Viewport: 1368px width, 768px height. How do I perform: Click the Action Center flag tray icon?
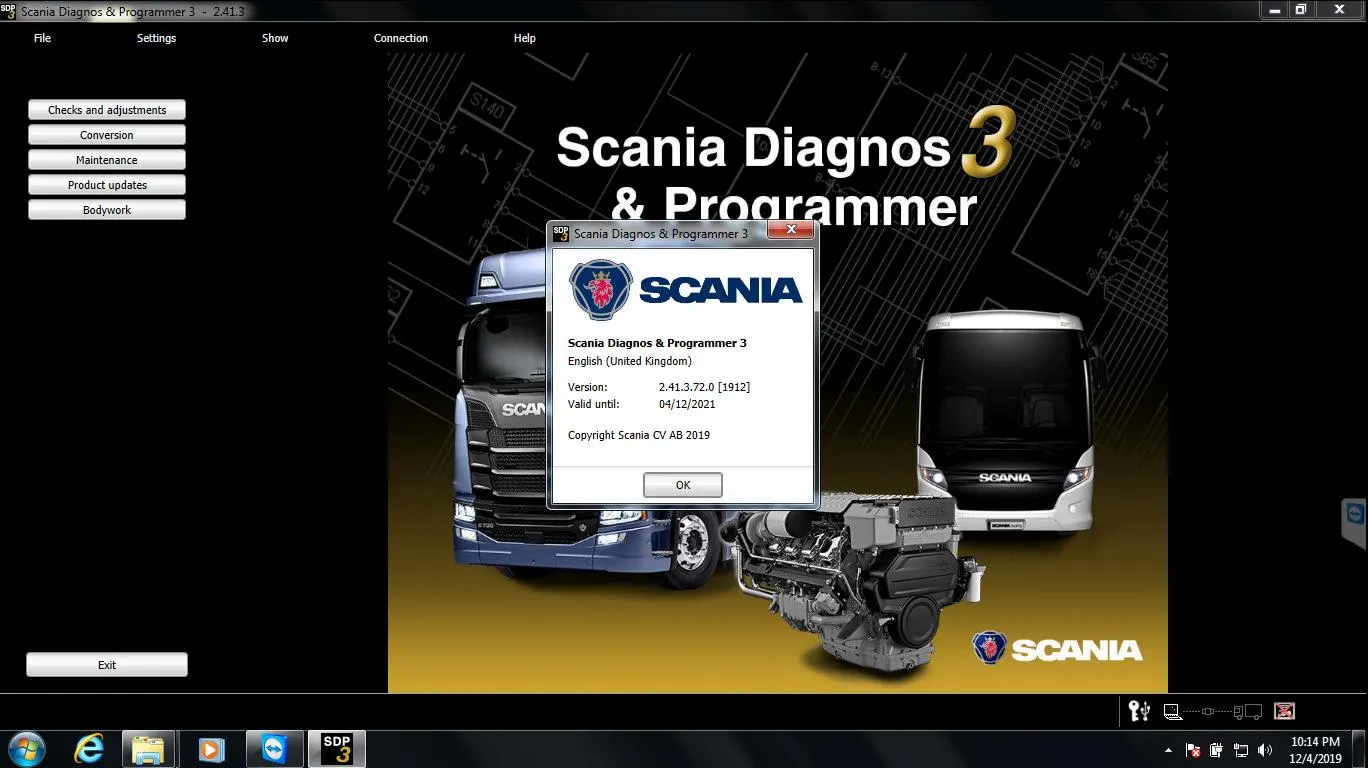(1193, 750)
